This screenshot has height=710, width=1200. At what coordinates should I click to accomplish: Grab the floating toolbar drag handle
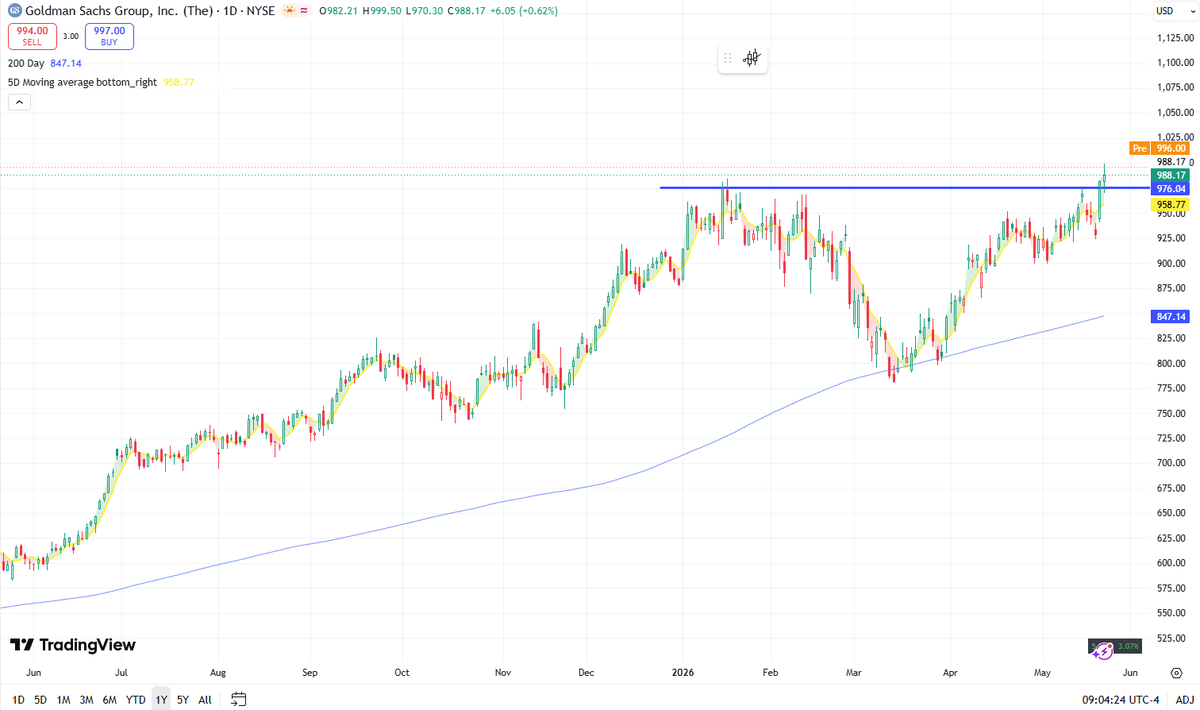point(728,58)
